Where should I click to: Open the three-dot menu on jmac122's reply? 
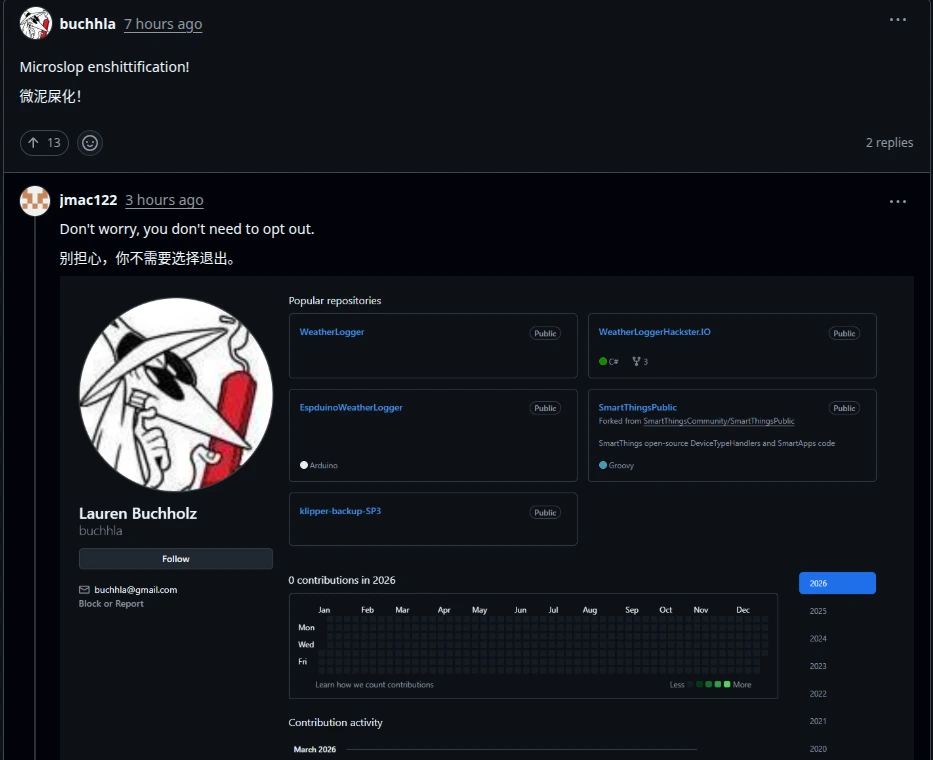click(x=898, y=201)
